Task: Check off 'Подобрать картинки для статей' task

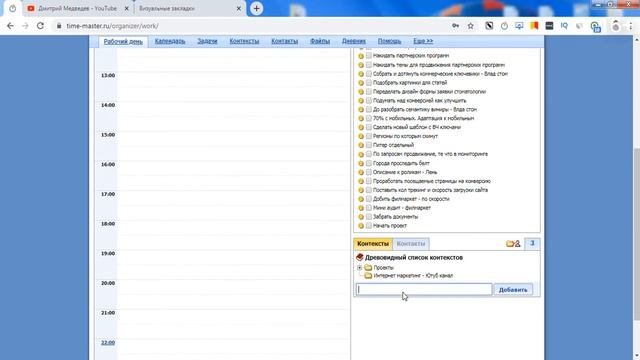Action: point(369,82)
